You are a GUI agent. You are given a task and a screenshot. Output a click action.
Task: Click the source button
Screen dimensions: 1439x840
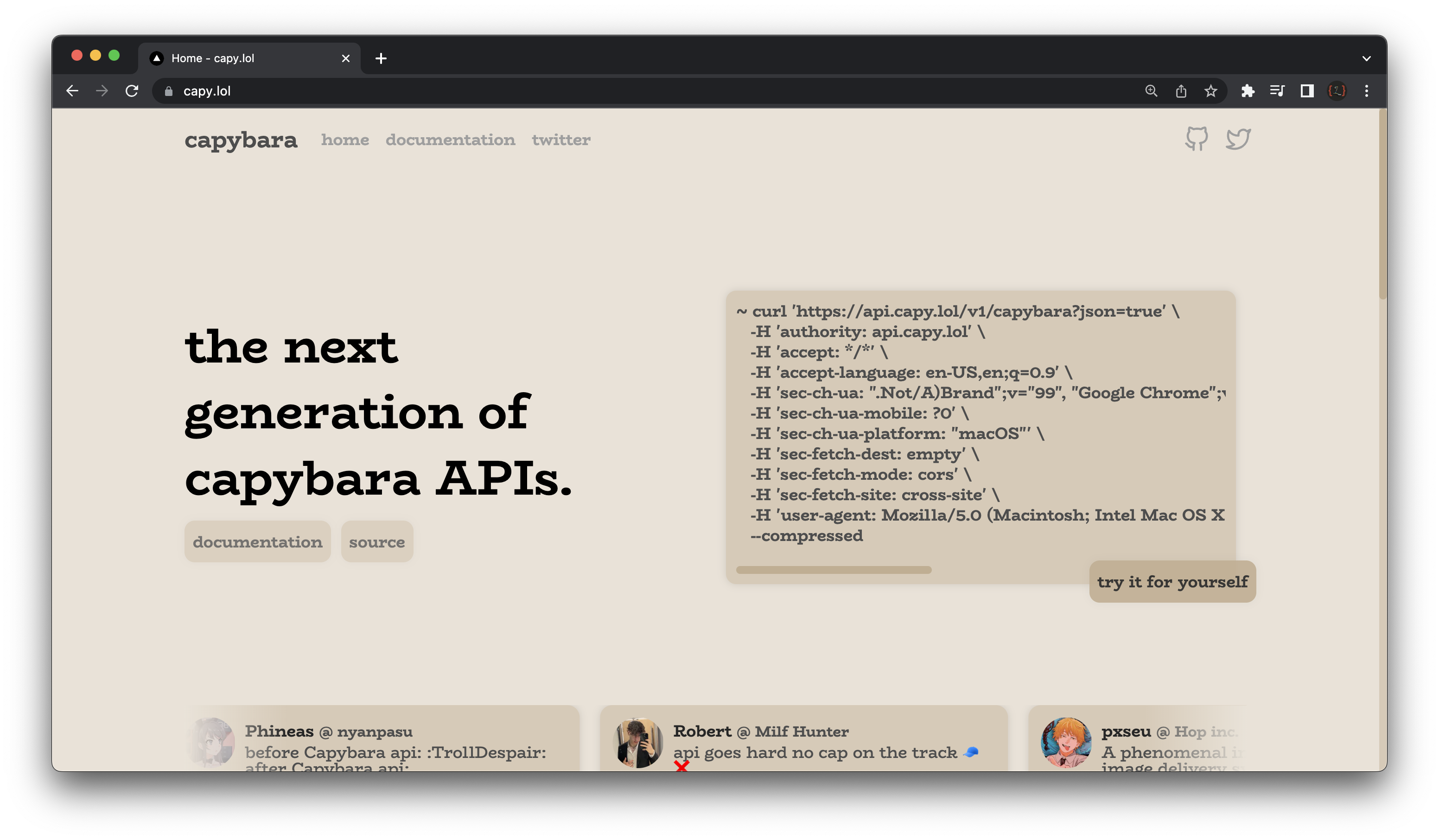pos(377,541)
